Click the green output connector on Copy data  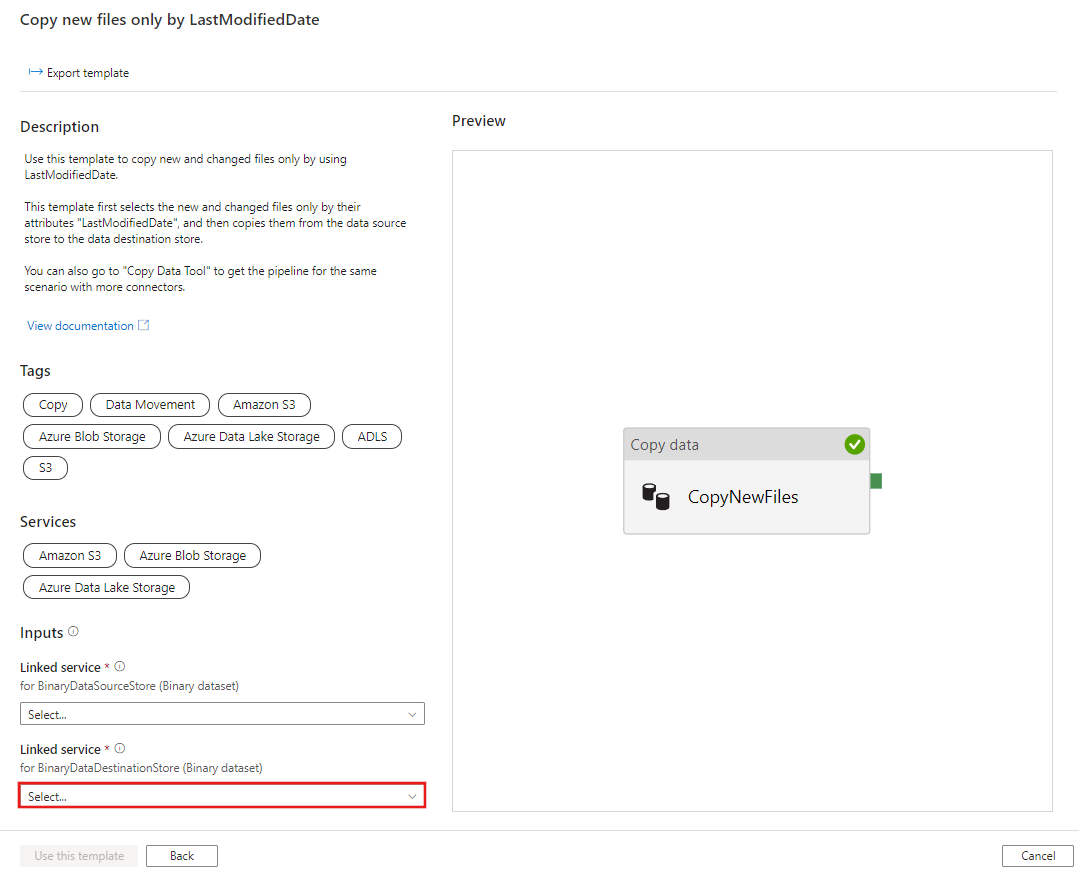876,481
